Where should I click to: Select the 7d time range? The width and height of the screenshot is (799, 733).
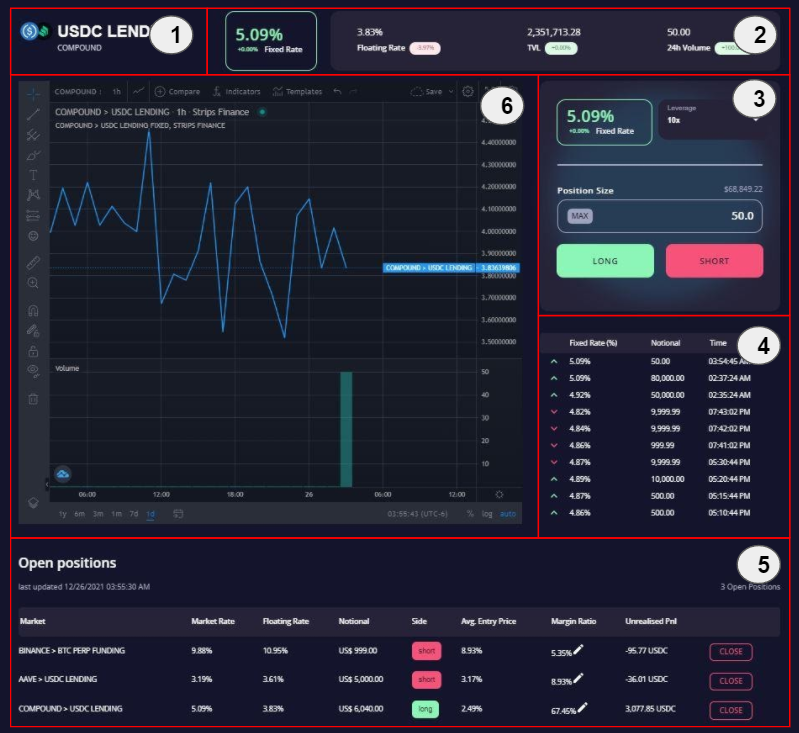click(x=134, y=514)
